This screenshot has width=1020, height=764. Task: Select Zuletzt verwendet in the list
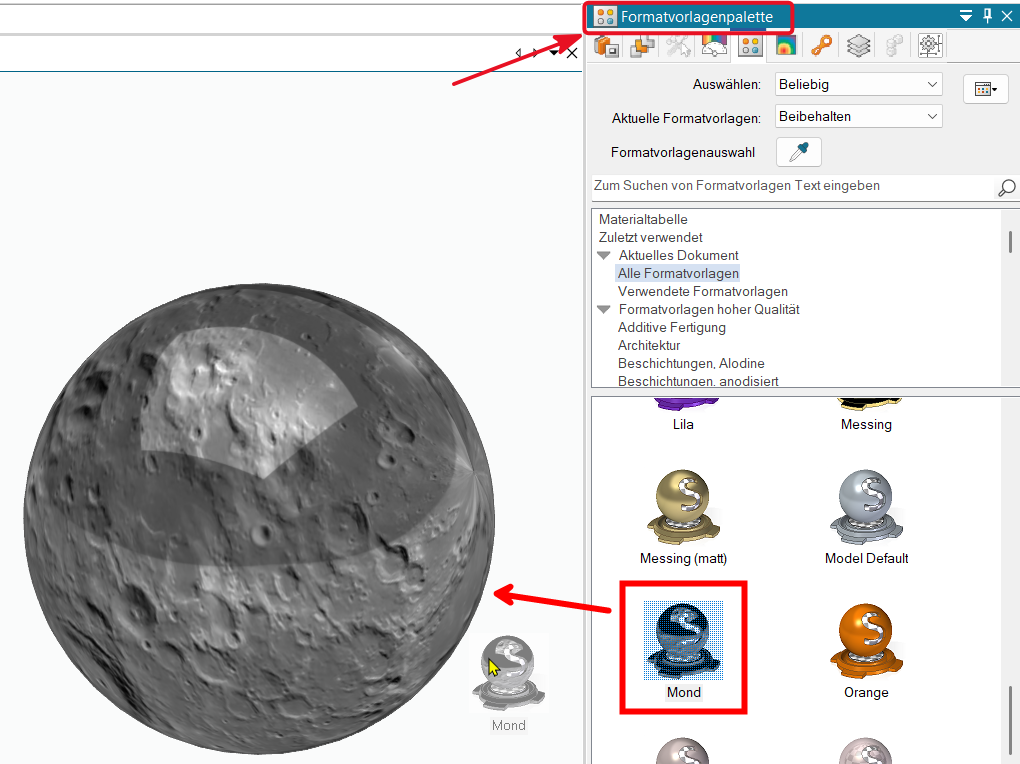click(651, 238)
